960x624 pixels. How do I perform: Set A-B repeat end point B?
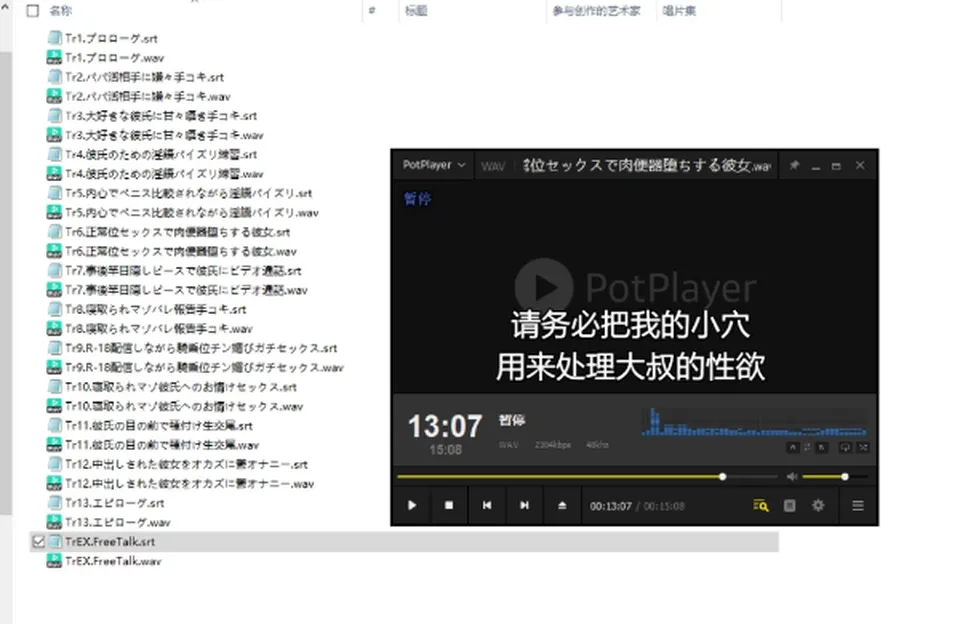pos(822,448)
